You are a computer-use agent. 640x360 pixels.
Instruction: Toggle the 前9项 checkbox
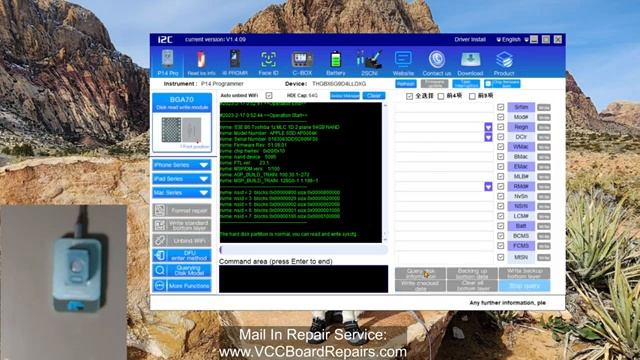click(472, 96)
